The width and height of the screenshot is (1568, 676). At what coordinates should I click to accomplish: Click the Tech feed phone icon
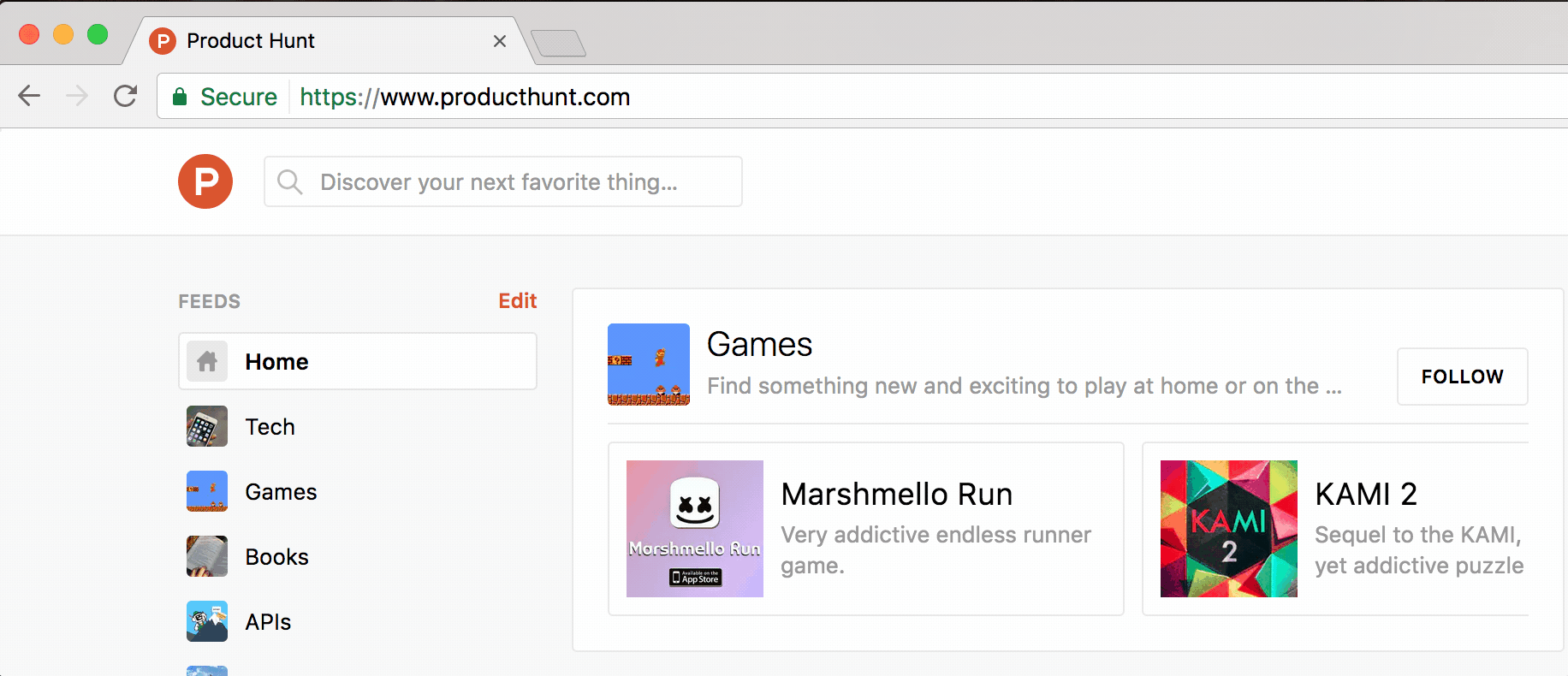pos(207,426)
